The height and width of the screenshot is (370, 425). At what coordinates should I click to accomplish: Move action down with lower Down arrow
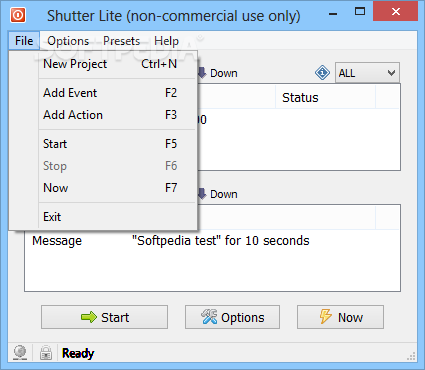pyautogui.click(x=218, y=194)
